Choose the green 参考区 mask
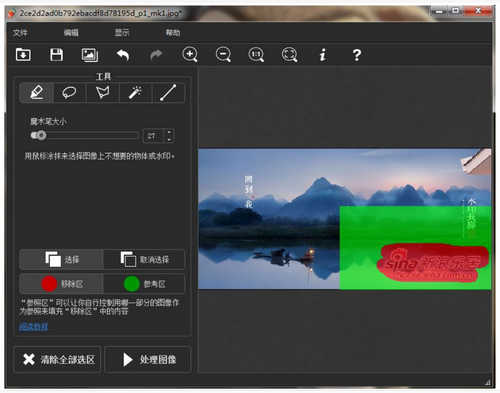The height and width of the screenshot is (393, 500). (x=144, y=284)
